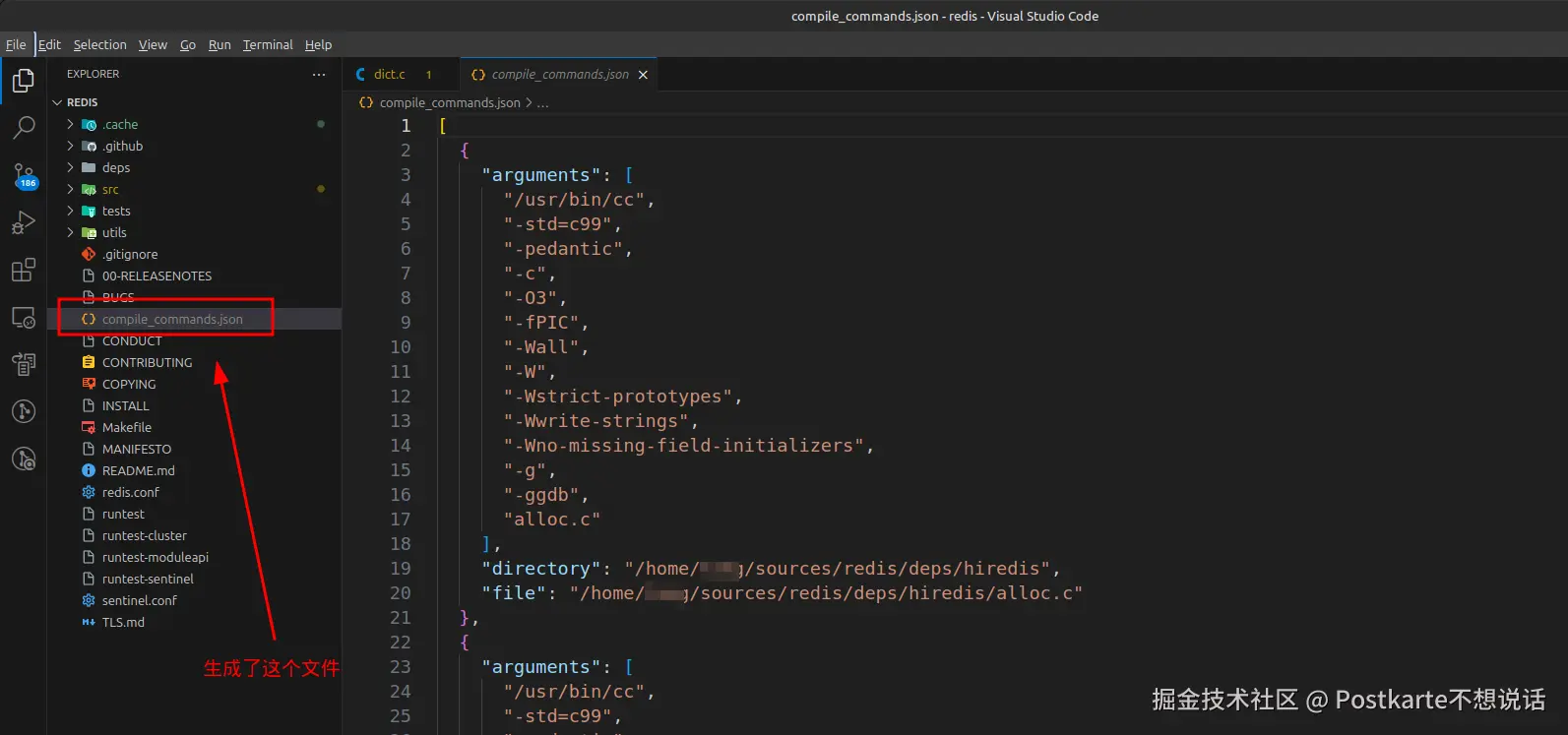Image resolution: width=1568 pixels, height=735 pixels.
Task: Open the Go menu
Action: (x=188, y=44)
